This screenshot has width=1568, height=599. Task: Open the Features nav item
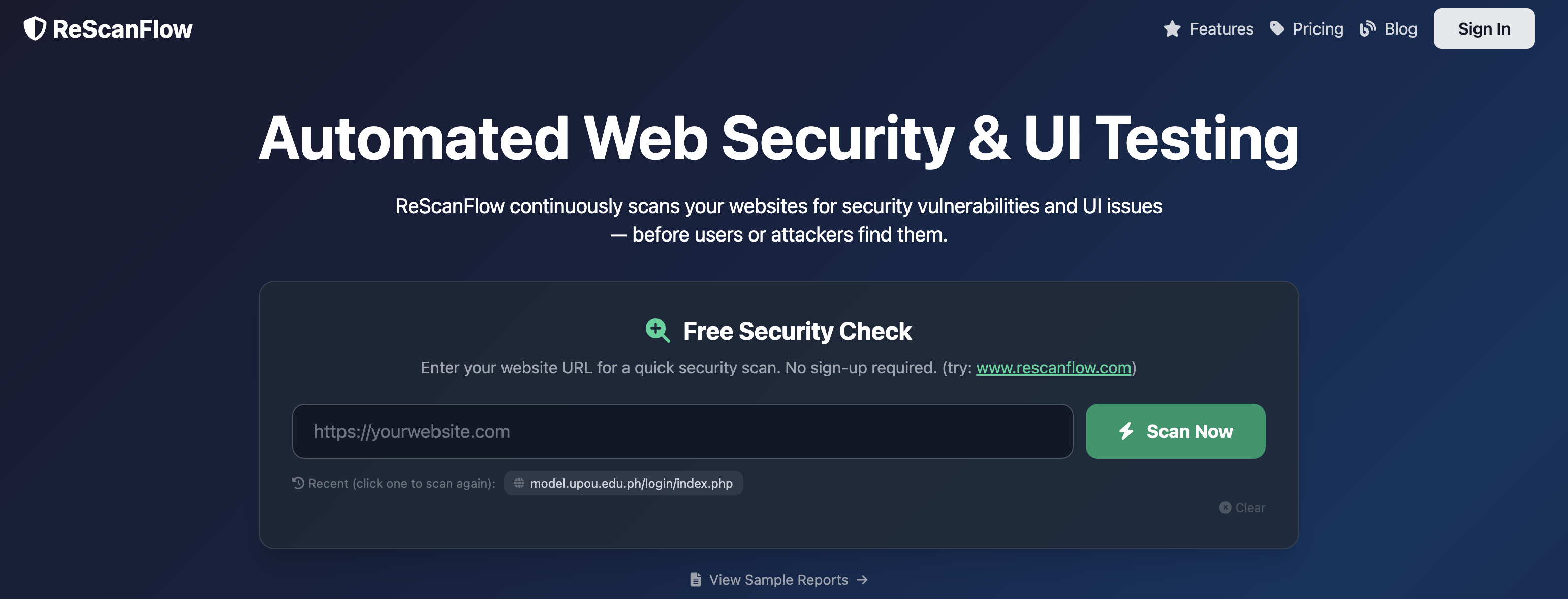[x=1221, y=28]
